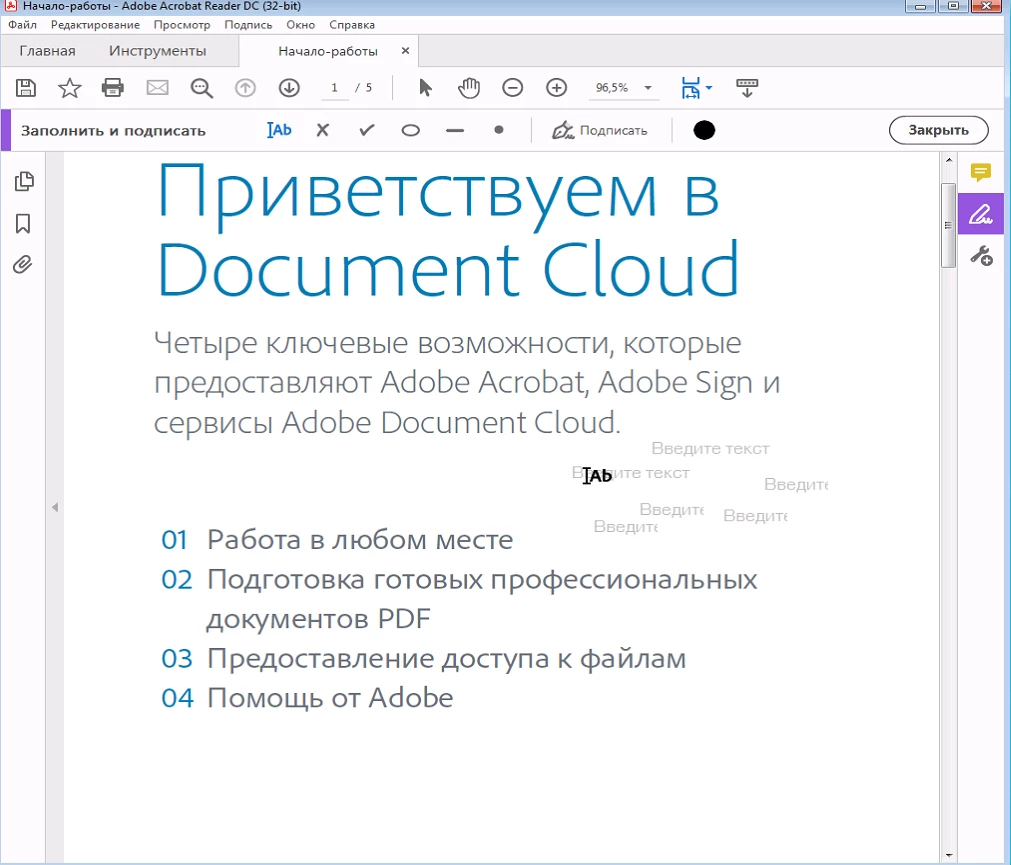The width and height of the screenshot is (1011, 865).
Task: Open the Просмотр menu
Action: [182, 24]
